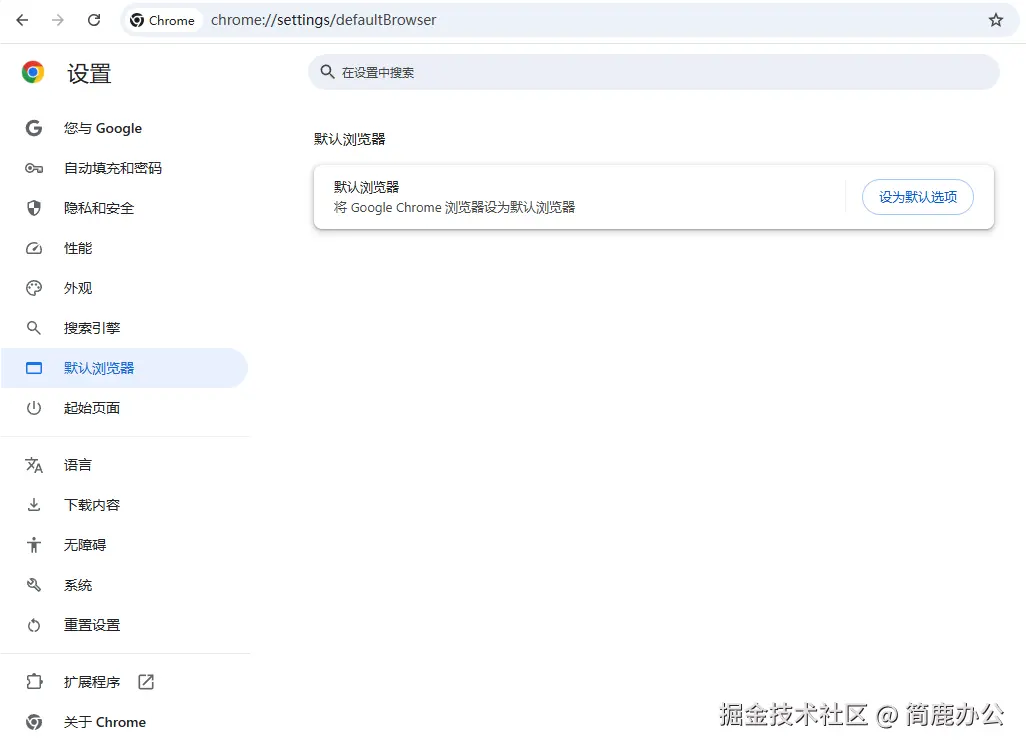The width and height of the screenshot is (1026, 750).
Task: Open 关于 Chrome page
Action: click(104, 721)
